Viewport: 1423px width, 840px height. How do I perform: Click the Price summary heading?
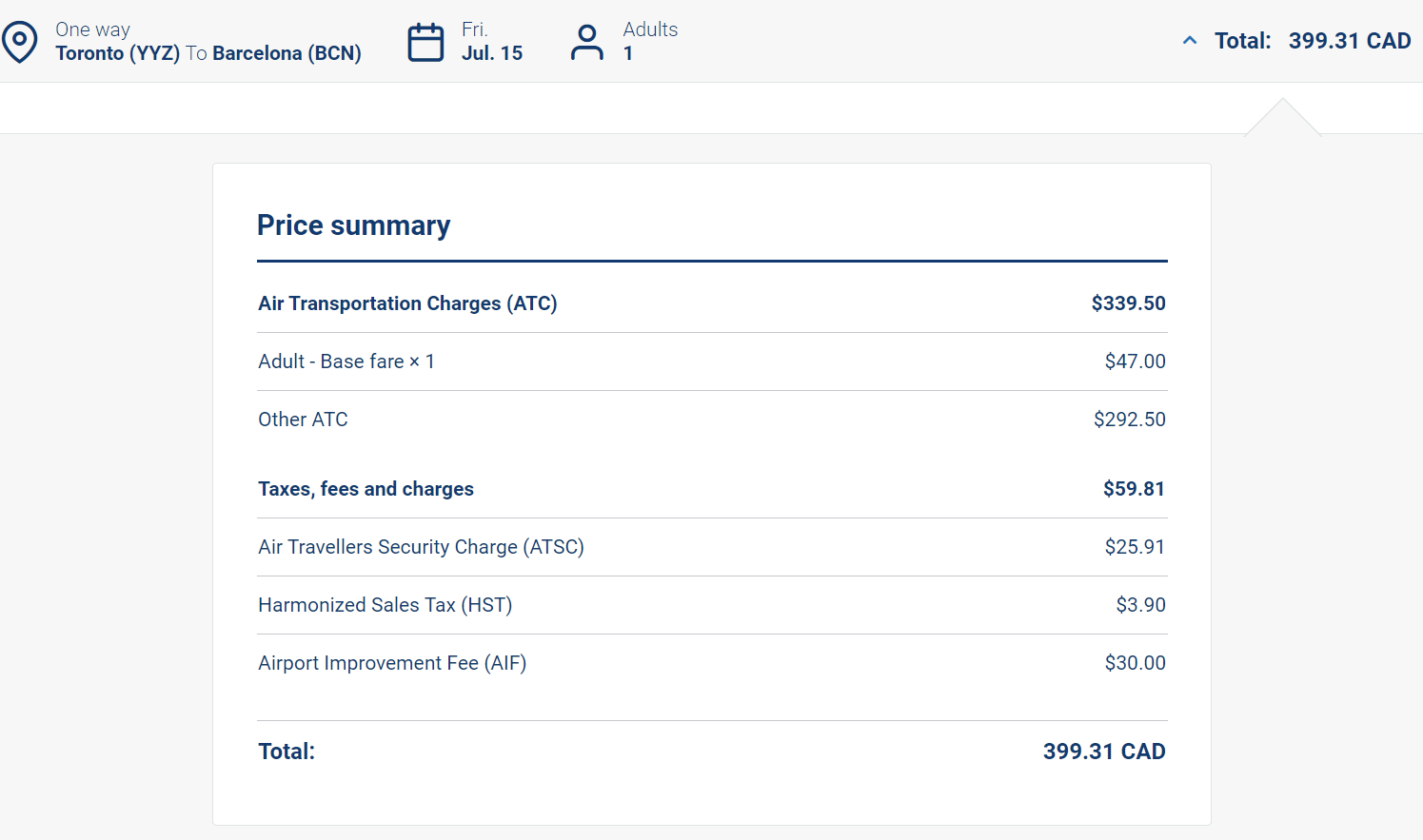click(x=354, y=225)
